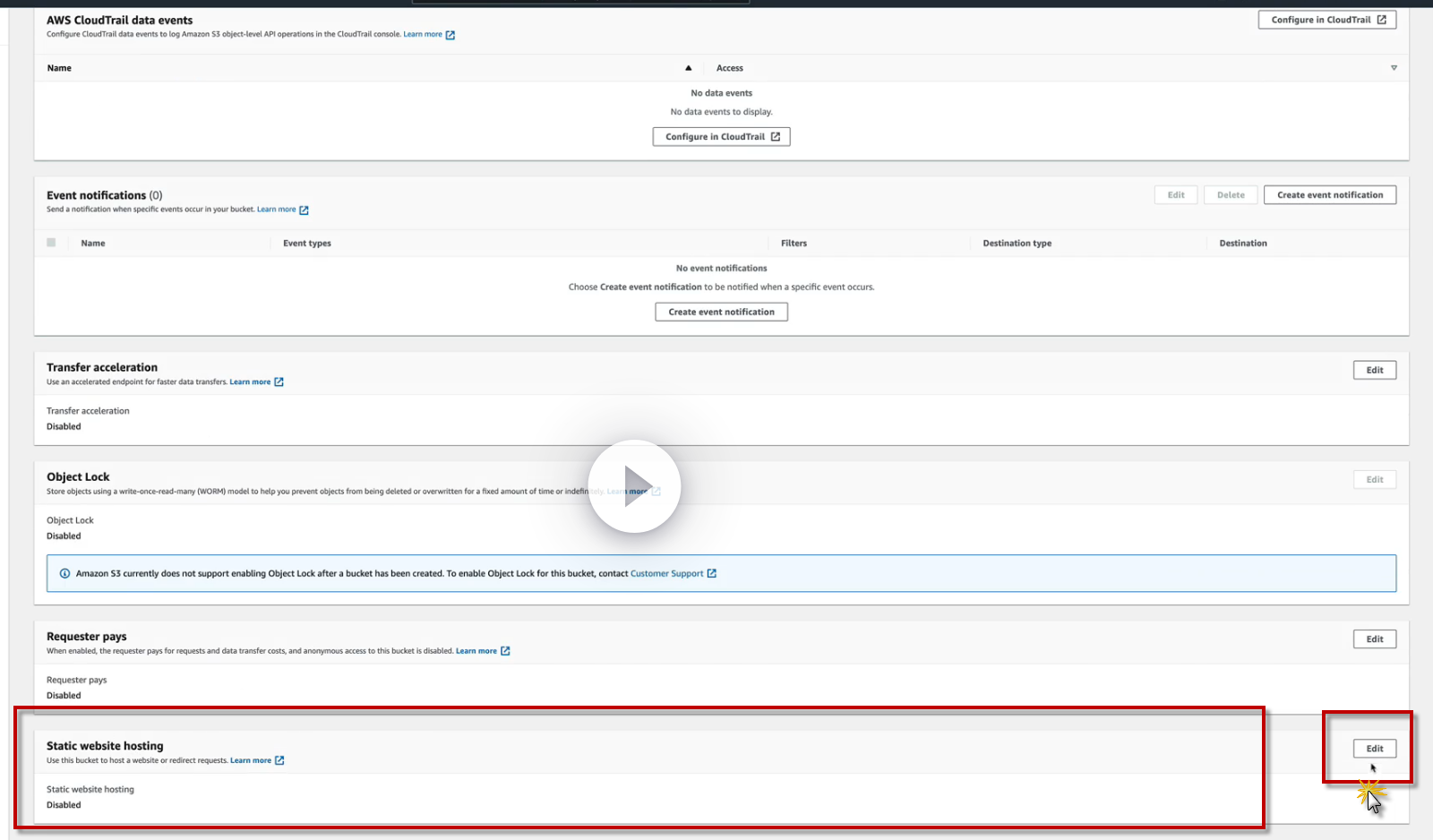Click the 'No data events to display.' text
The image size is (1433, 840).
[722, 112]
